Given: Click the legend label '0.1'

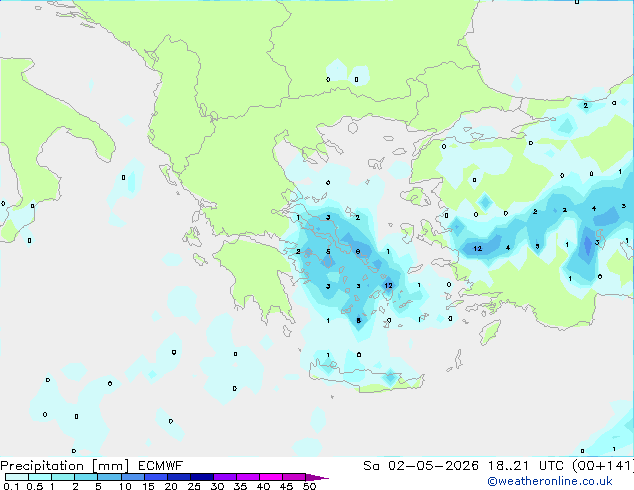Looking at the screenshot, I should (11, 486).
